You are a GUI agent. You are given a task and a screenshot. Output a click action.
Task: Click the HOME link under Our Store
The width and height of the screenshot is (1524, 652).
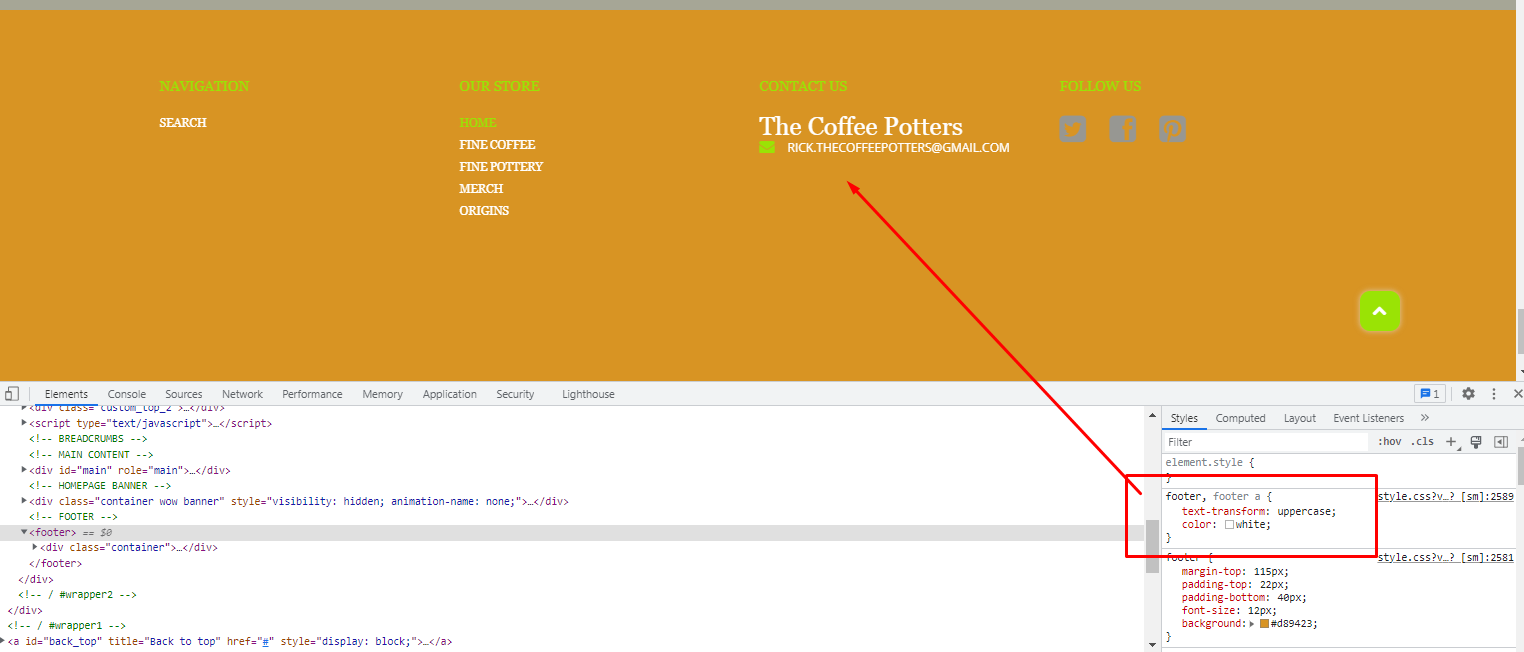pos(478,123)
